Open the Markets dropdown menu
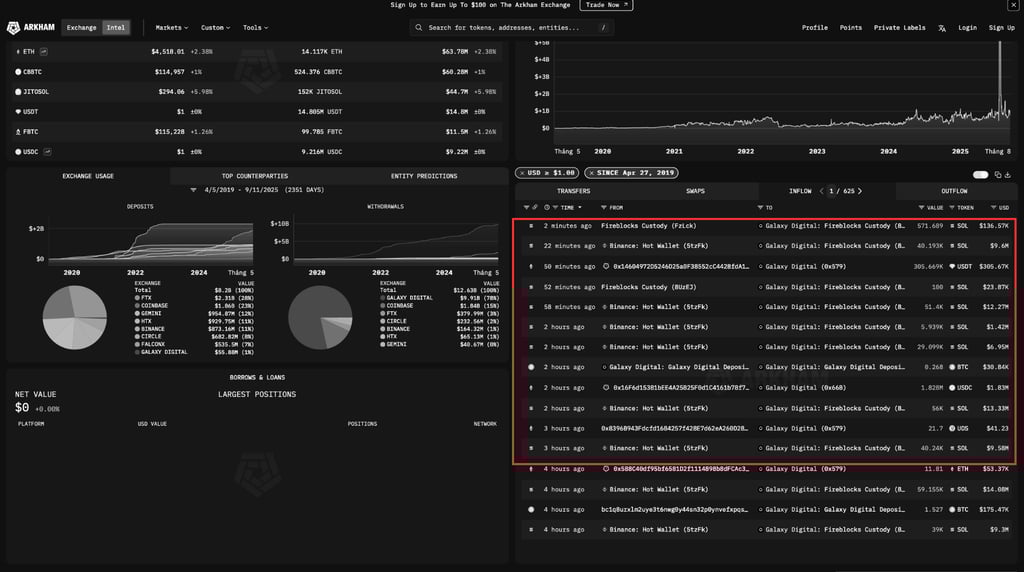1024x572 pixels. point(172,27)
